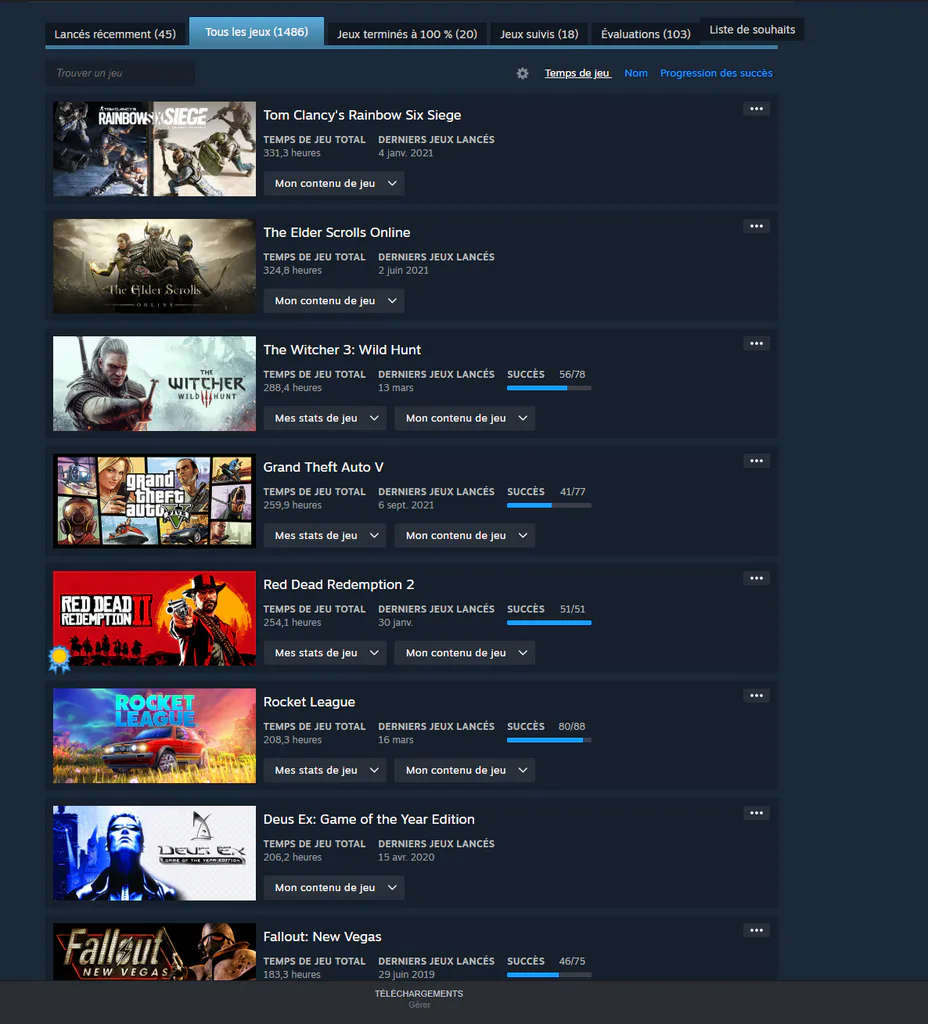Click the Rocket League achievements progress bar
The height and width of the screenshot is (1024, 928).
click(x=549, y=740)
